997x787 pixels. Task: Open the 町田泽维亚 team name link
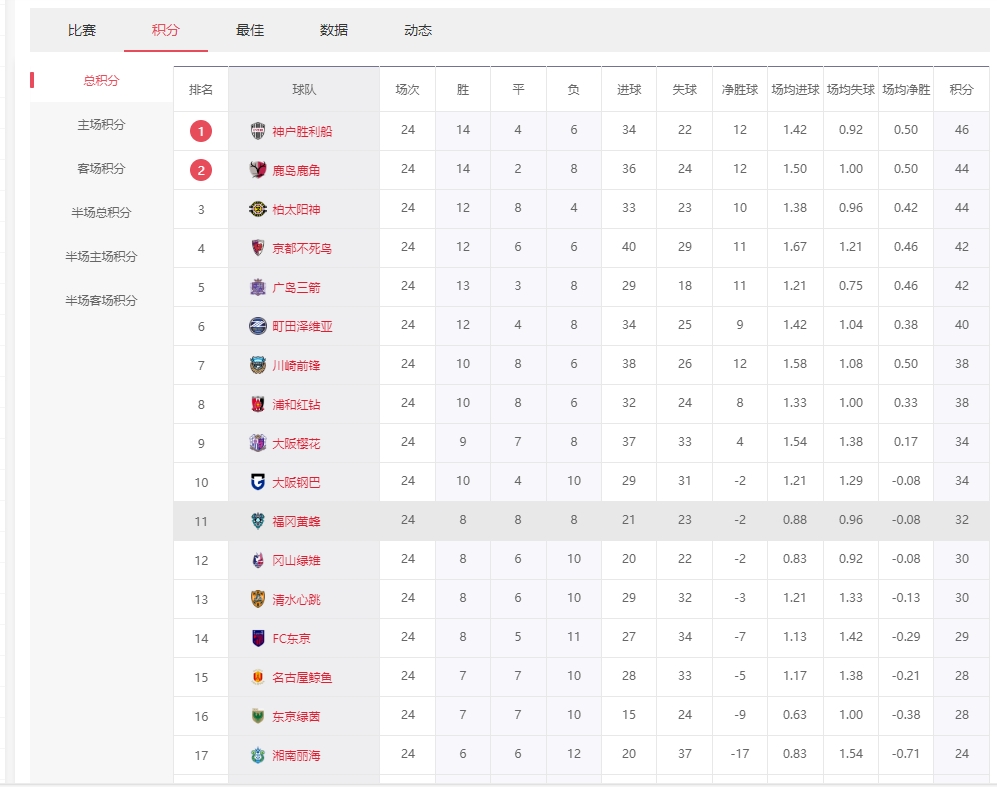tap(302, 326)
